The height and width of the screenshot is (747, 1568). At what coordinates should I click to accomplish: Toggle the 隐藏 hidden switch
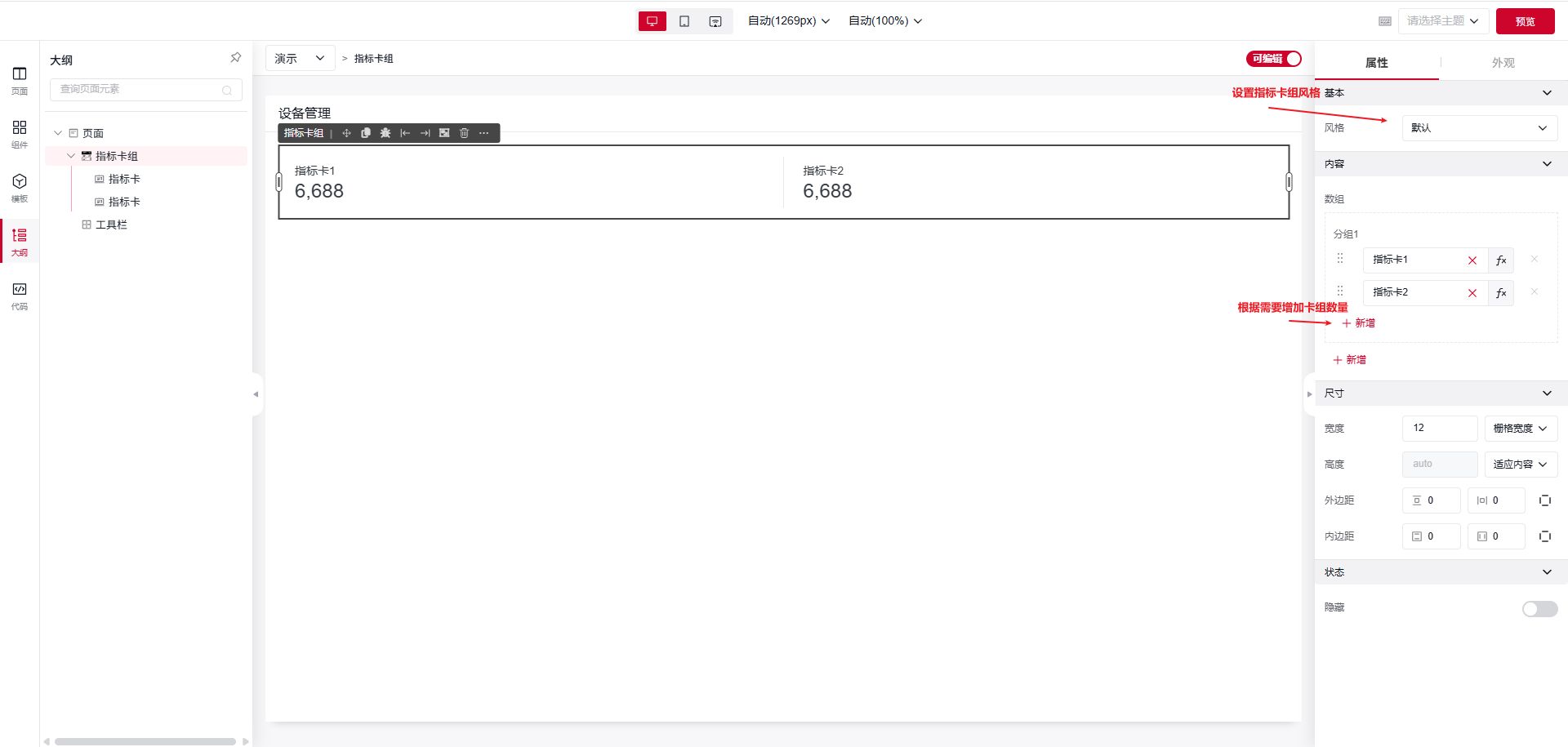point(1539,609)
